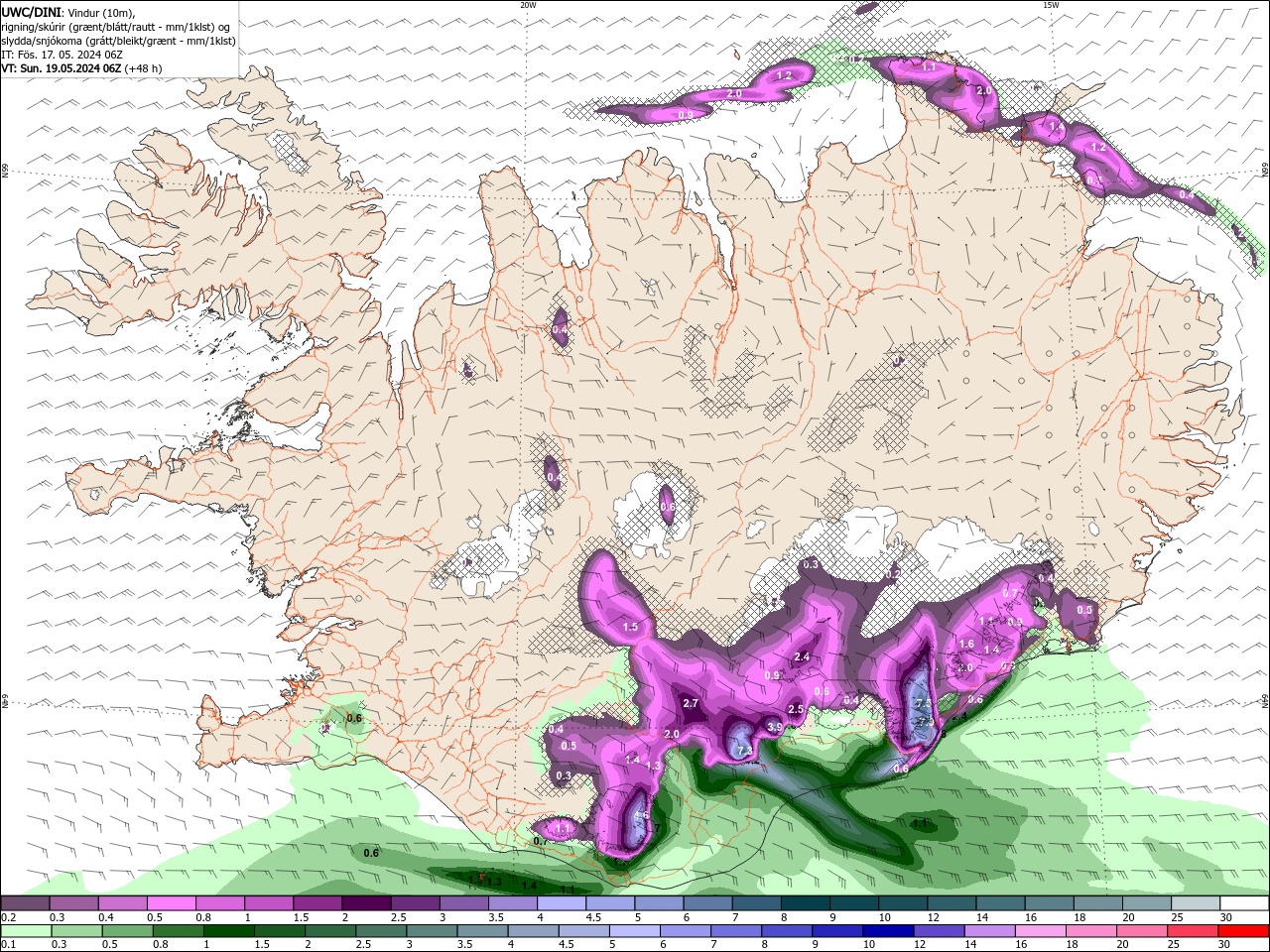Viewport: 1270px width, 952px height.
Task: Click the 7.3 precipitation value on the map
Action: coord(745,751)
